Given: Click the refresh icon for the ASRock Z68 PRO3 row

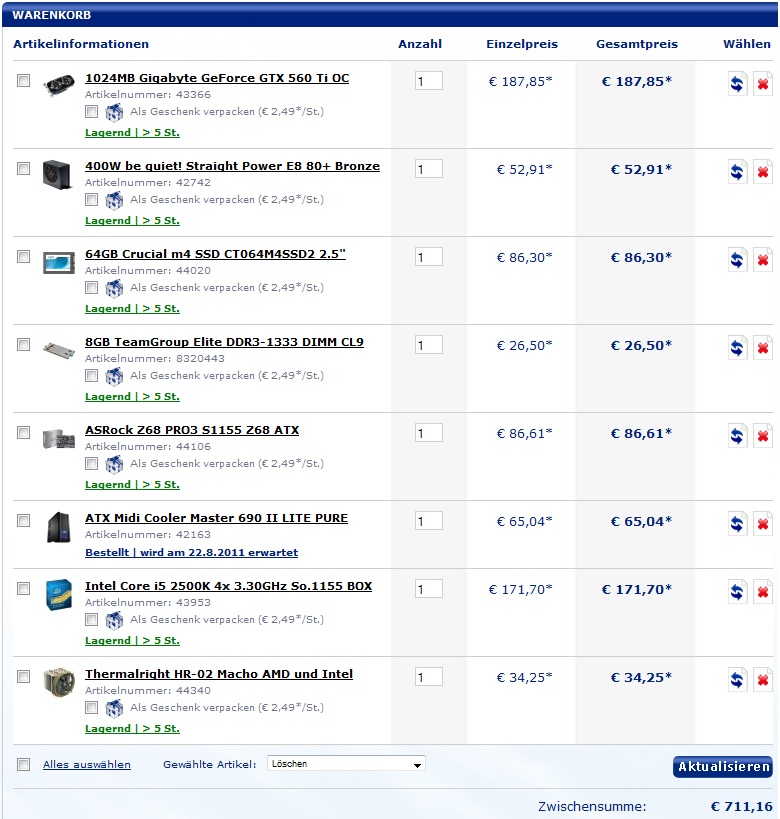Looking at the screenshot, I should tap(737, 436).
